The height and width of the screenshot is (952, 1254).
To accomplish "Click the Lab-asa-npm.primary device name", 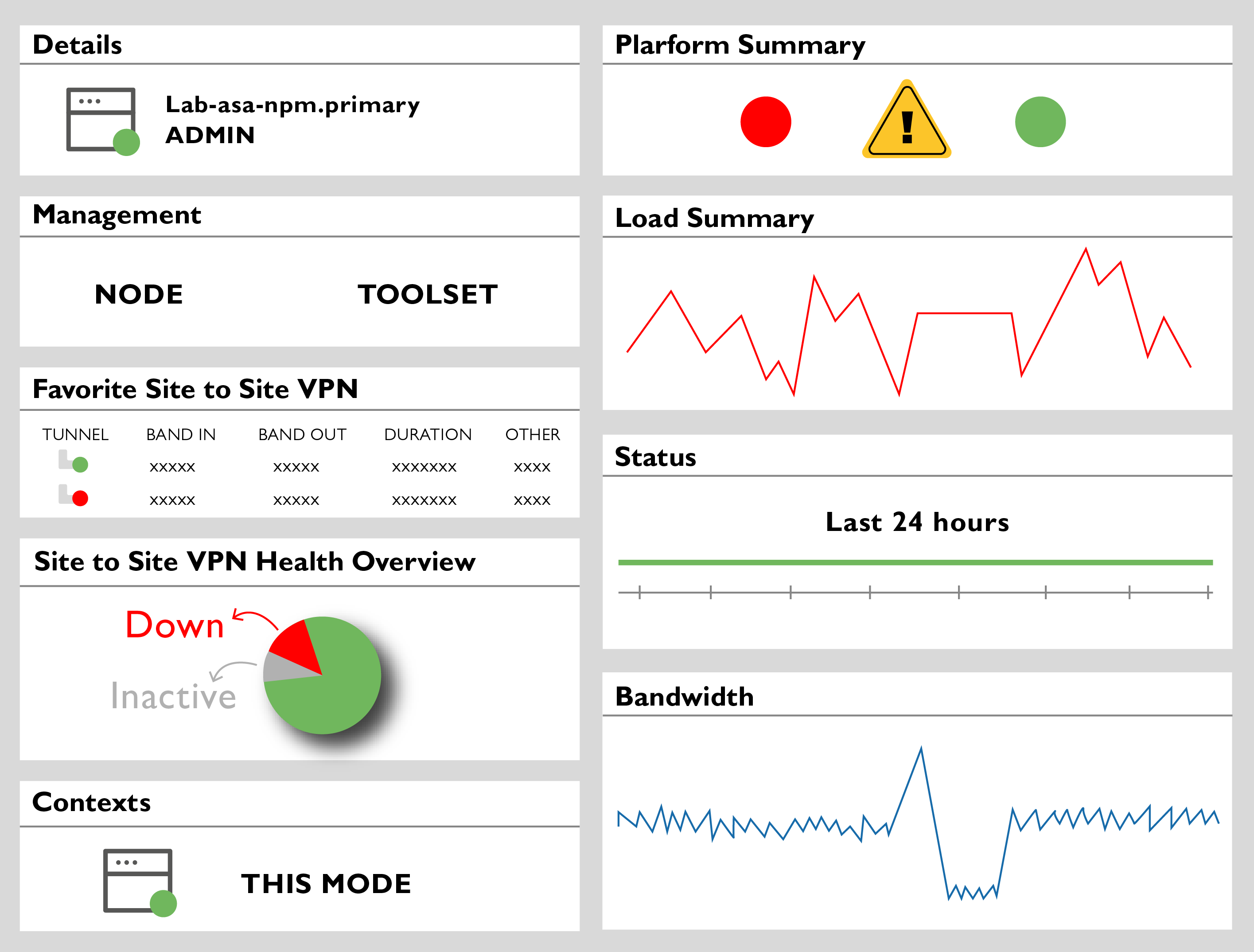I will (x=292, y=105).
